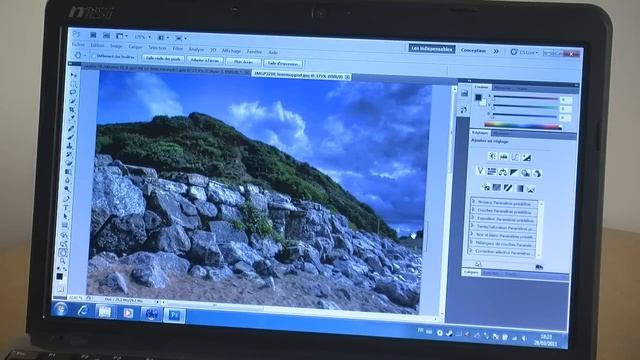The height and width of the screenshot is (360, 640).
Task: Switch to the Masques tab
Action: (501, 133)
